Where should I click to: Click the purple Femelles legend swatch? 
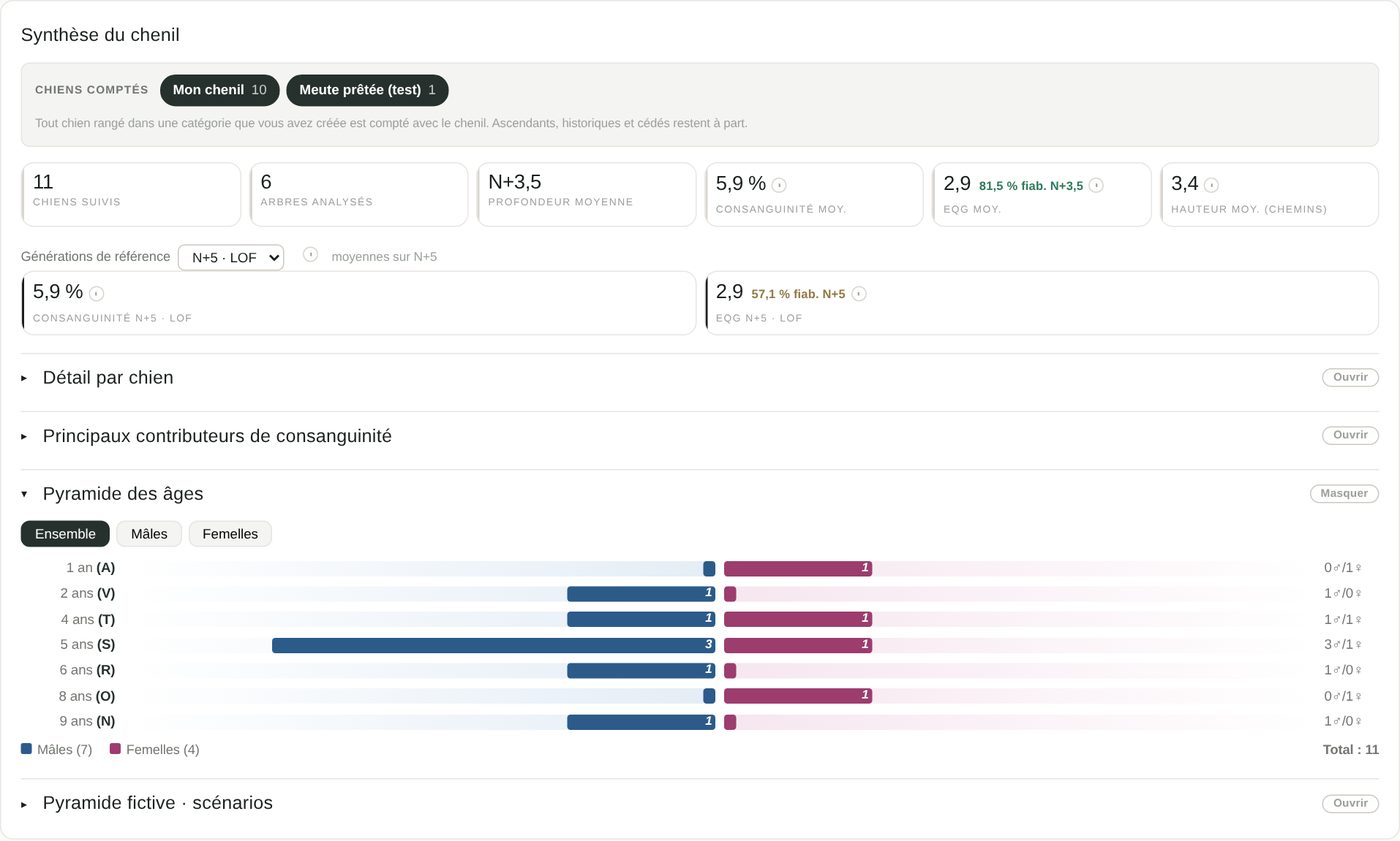(x=115, y=748)
